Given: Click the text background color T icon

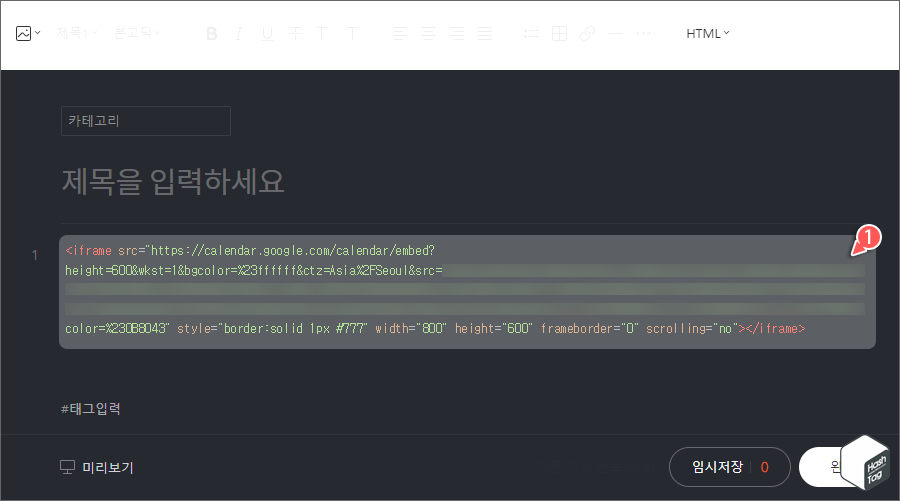Looking at the screenshot, I should pyautogui.click(x=352, y=34).
